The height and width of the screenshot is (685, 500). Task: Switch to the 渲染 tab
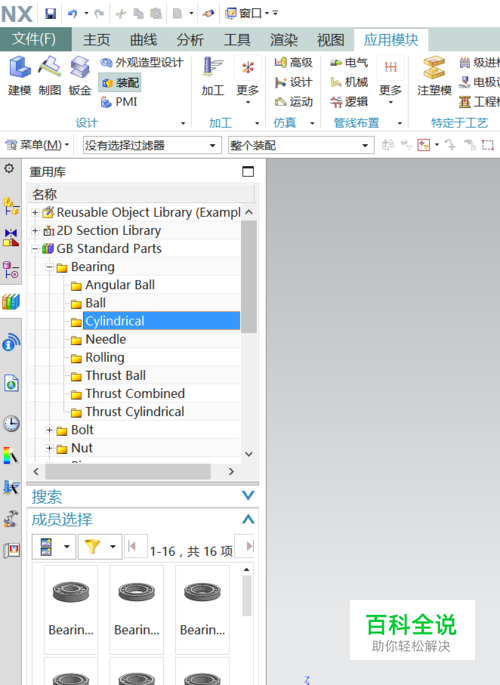pyautogui.click(x=284, y=40)
